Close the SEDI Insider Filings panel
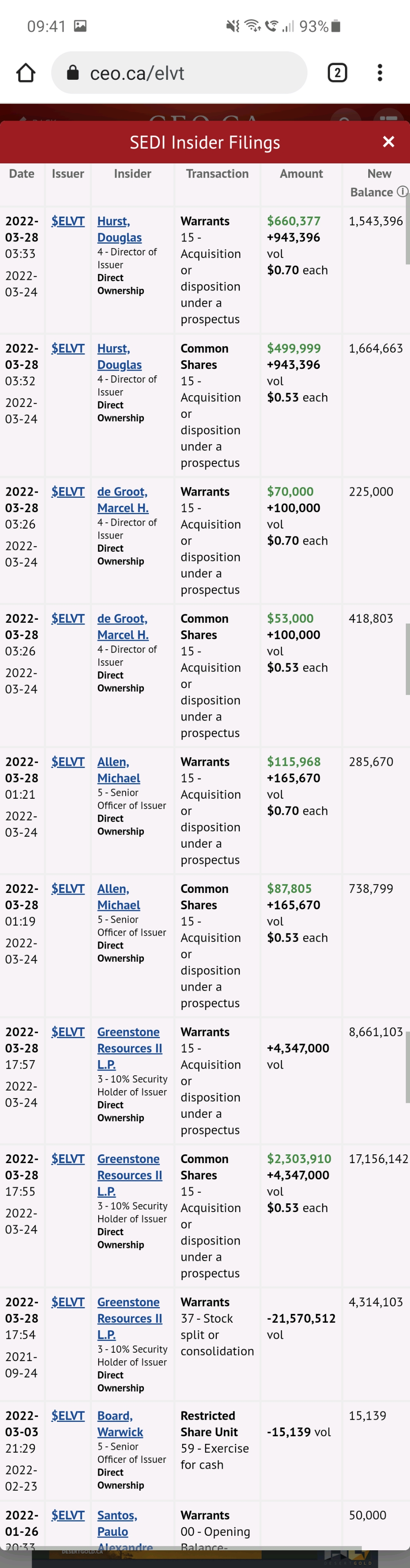410x1568 pixels. (388, 142)
